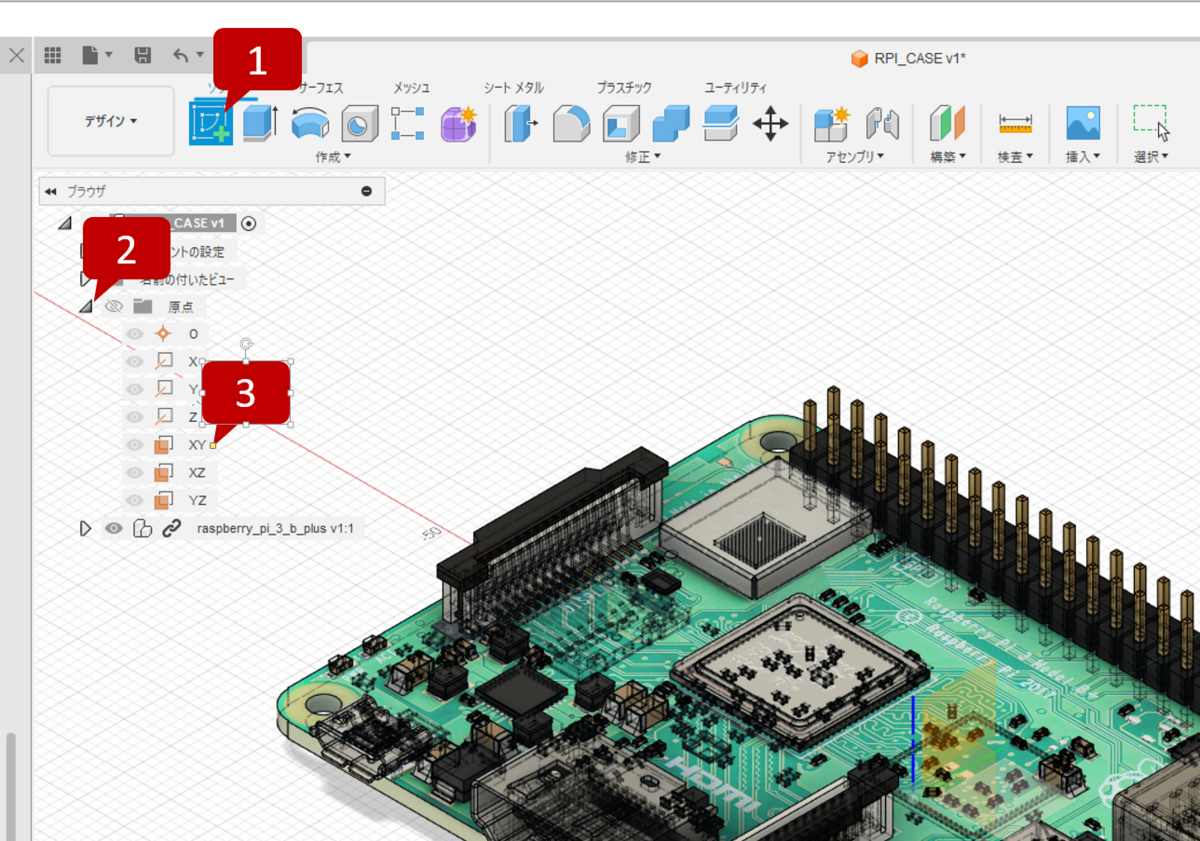
Task: Toggle visibility of the XZ plane
Action: [135, 471]
